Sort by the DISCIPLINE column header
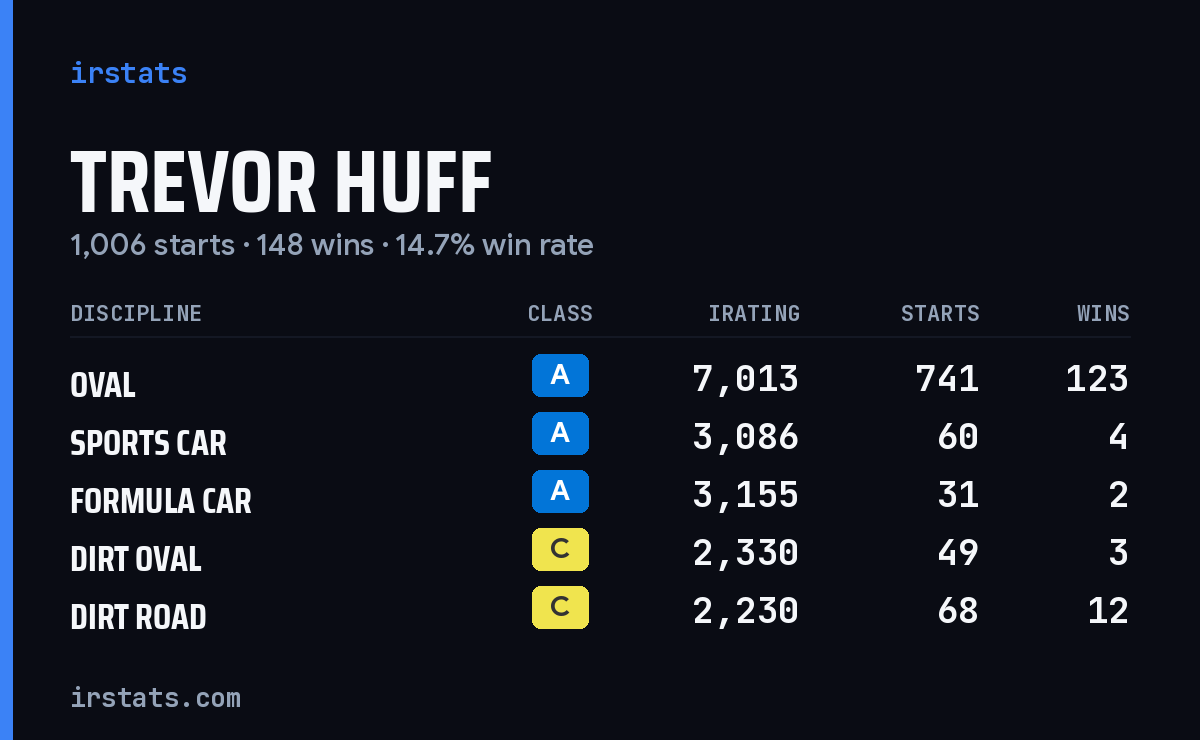 tap(136, 313)
